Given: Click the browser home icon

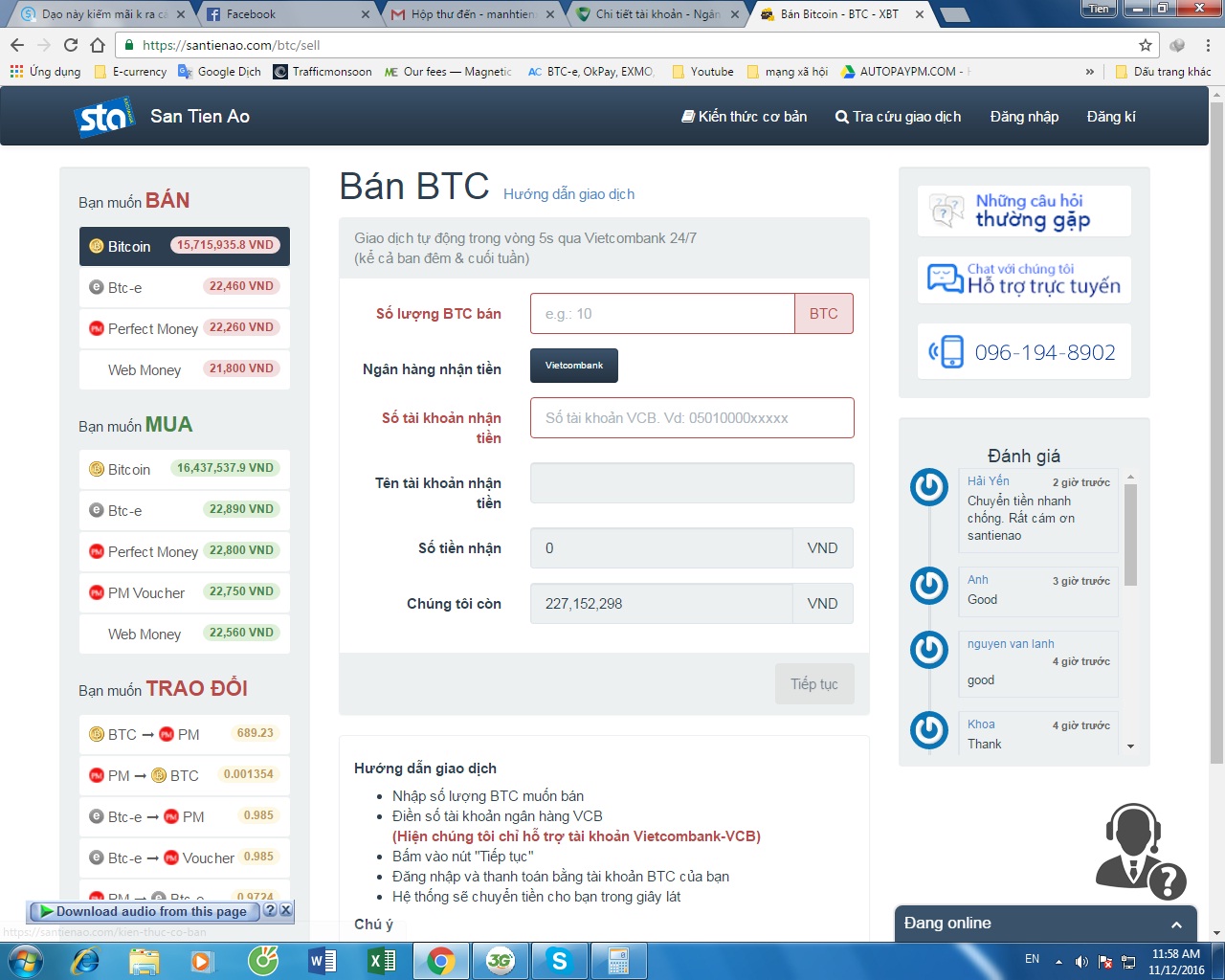Looking at the screenshot, I should point(98,45).
